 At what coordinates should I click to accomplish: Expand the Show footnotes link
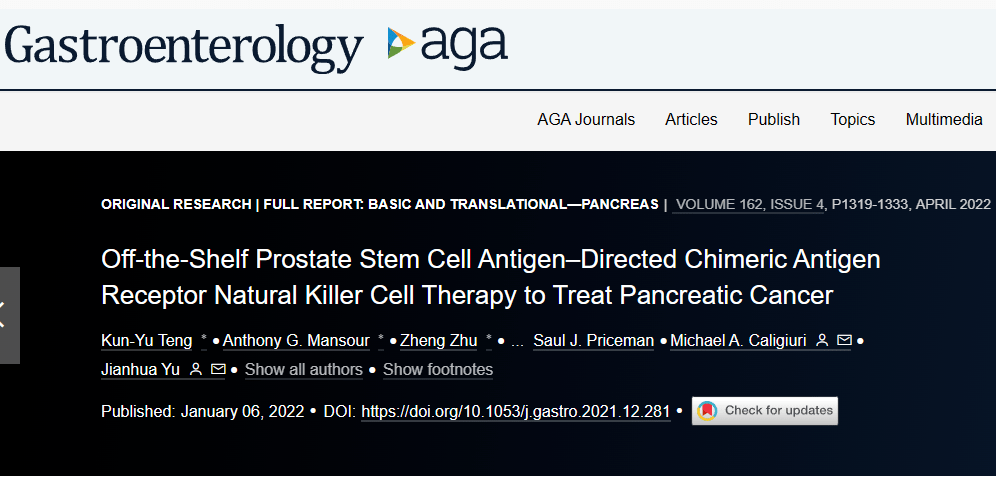click(438, 369)
